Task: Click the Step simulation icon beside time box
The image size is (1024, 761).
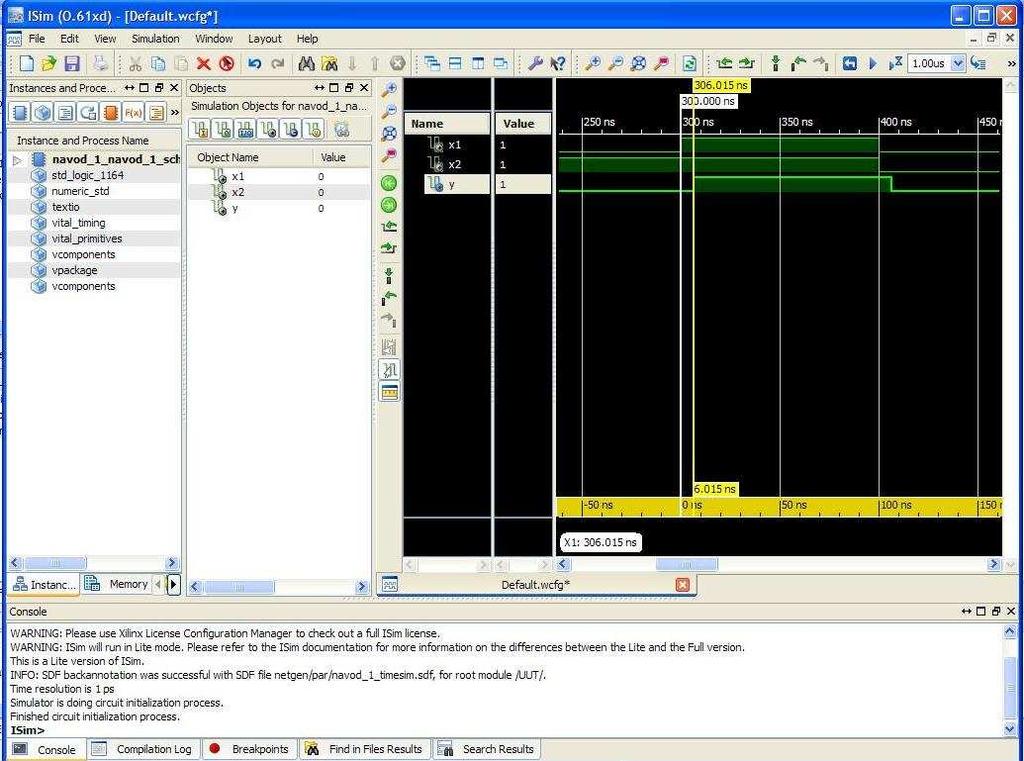Action: pyautogui.click(x=978, y=63)
